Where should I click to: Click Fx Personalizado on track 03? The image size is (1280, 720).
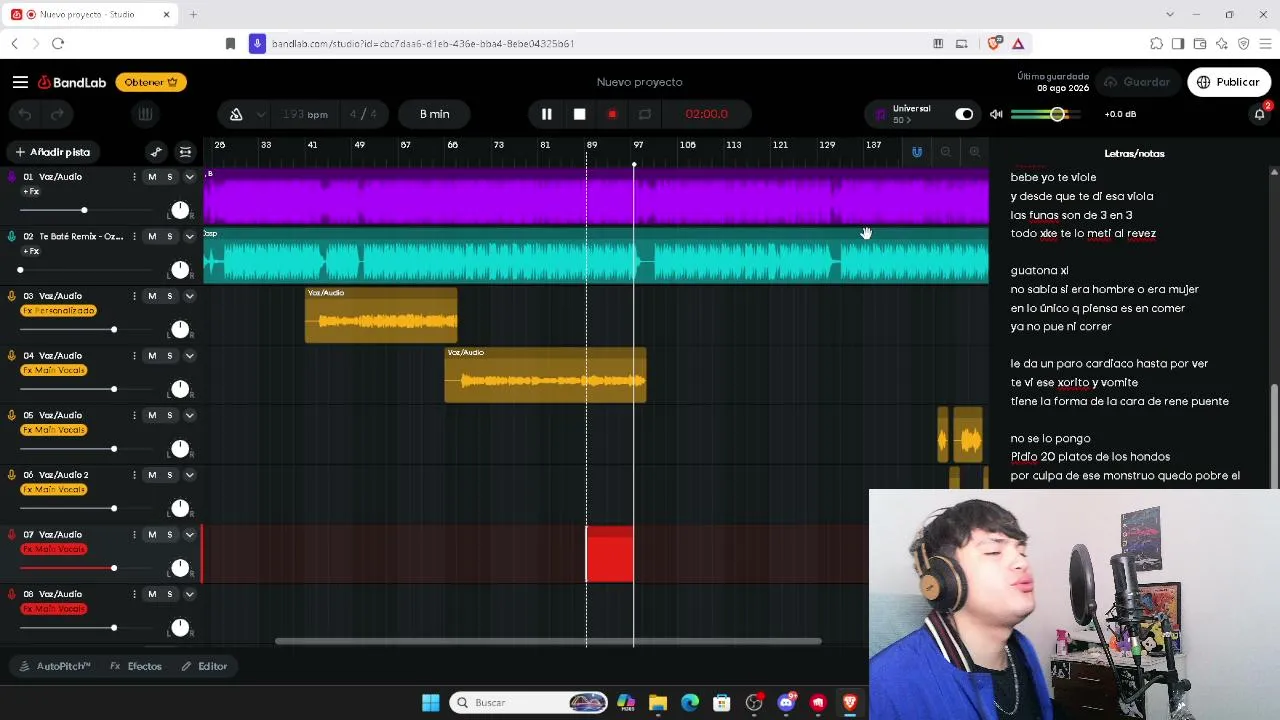click(58, 311)
